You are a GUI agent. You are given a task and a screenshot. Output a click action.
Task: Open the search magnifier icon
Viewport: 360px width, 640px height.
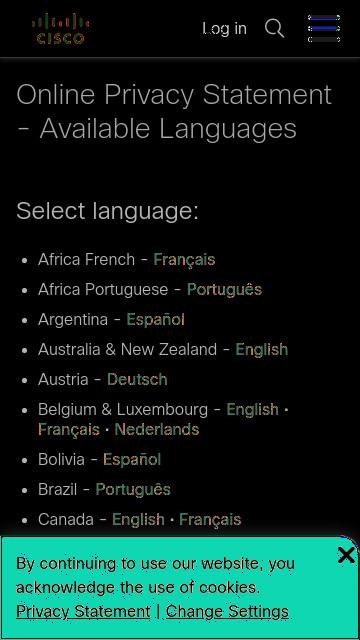coord(274,29)
